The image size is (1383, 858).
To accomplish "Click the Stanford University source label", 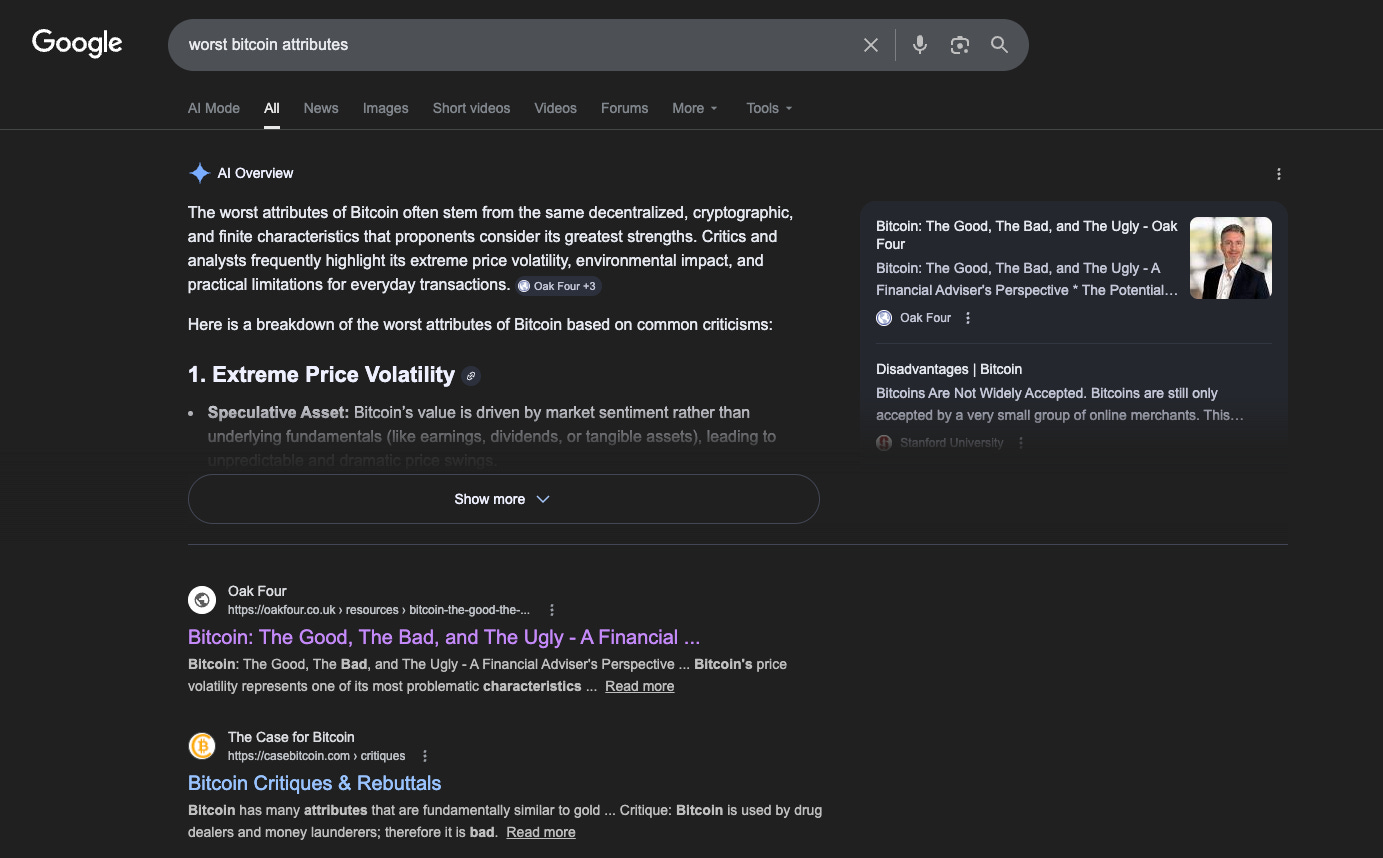I will point(952,443).
